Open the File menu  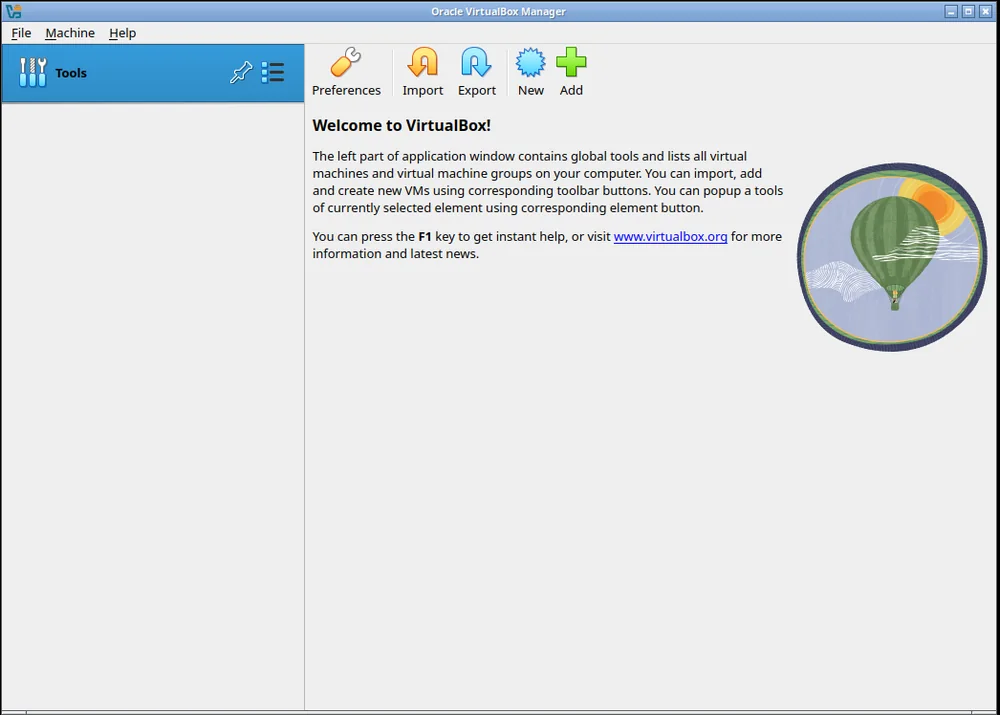point(21,33)
